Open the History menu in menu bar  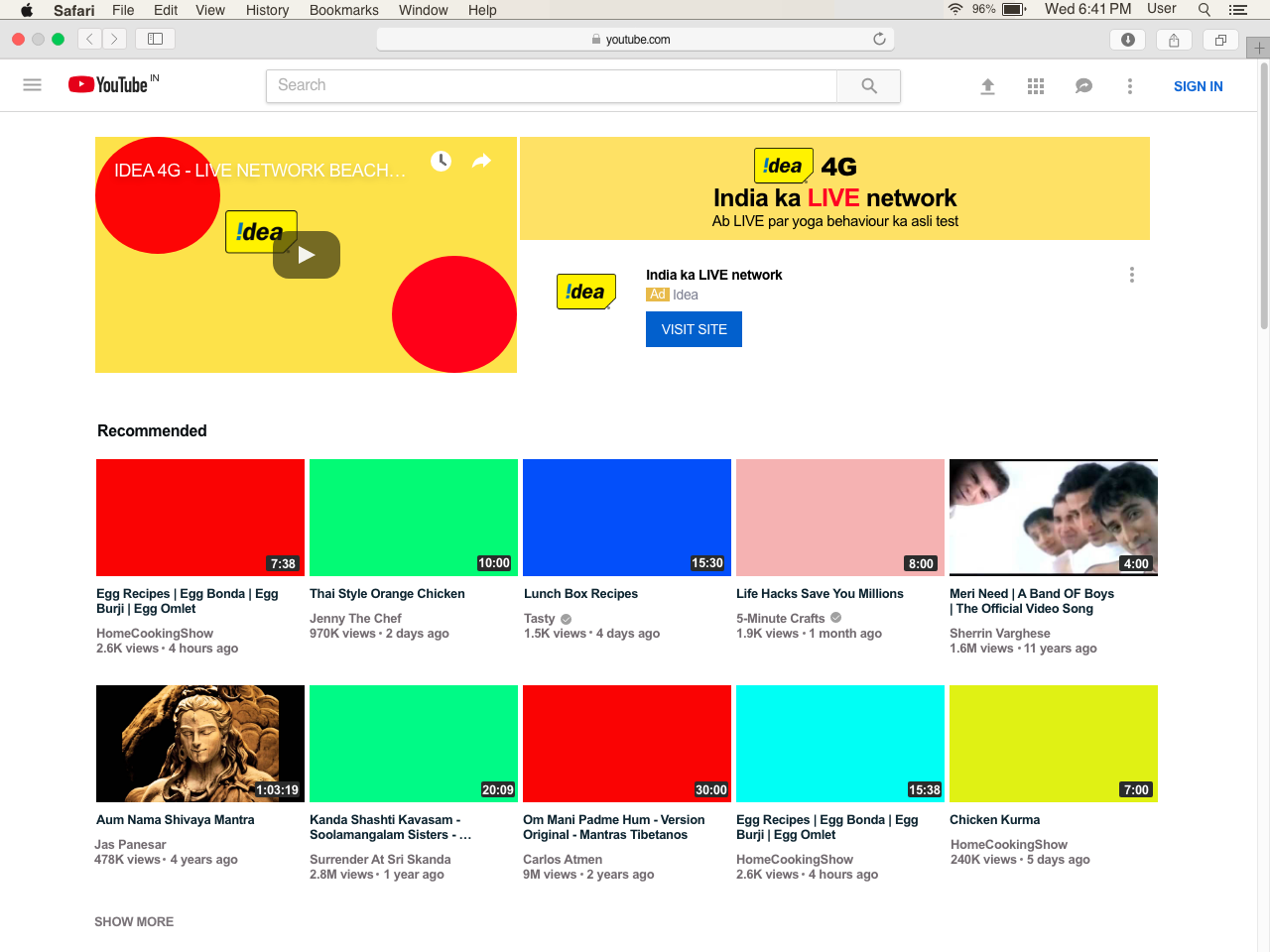tap(267, 10)
